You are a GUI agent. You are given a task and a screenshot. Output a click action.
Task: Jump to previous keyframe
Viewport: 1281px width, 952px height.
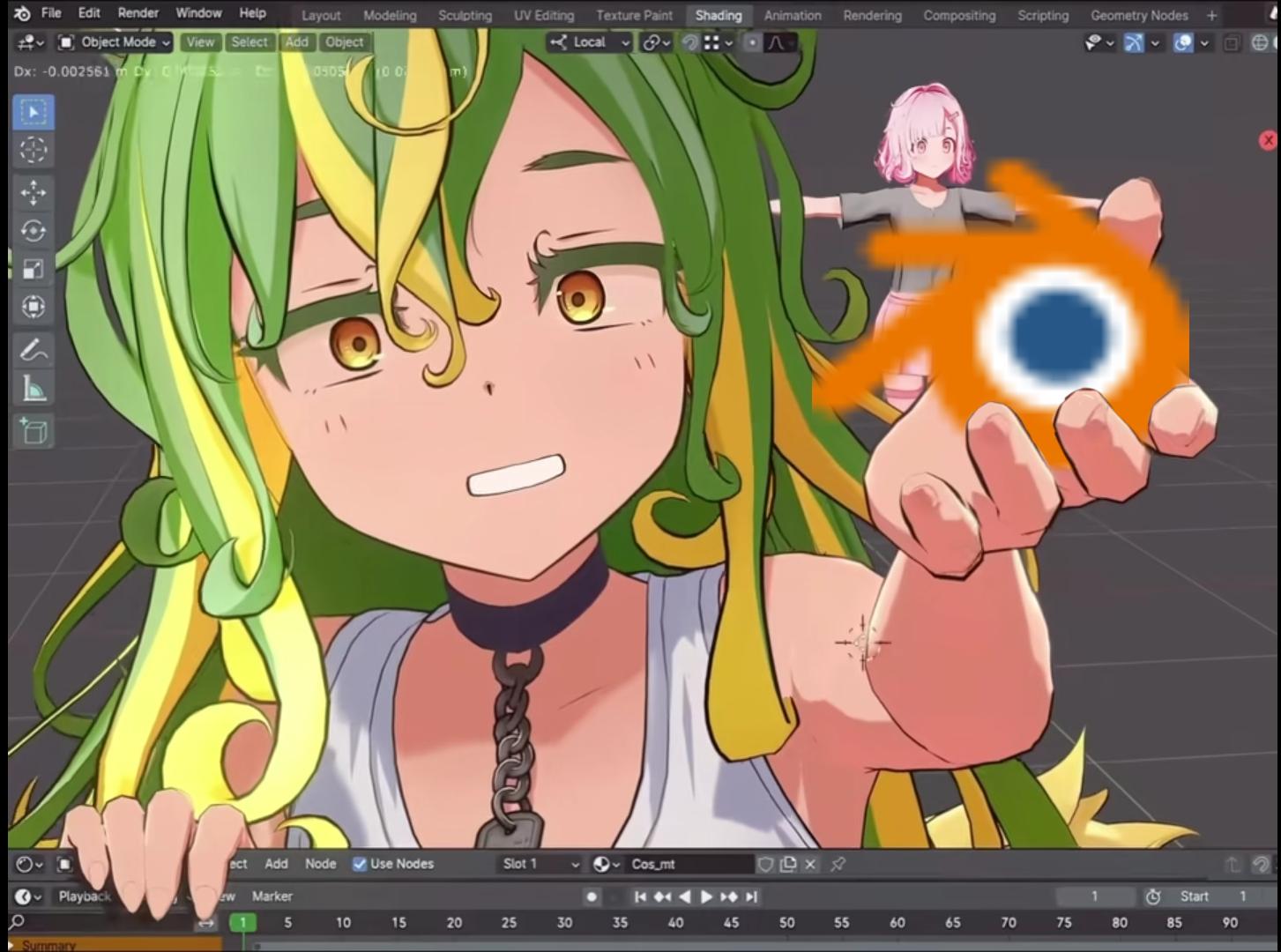(663, 896)
